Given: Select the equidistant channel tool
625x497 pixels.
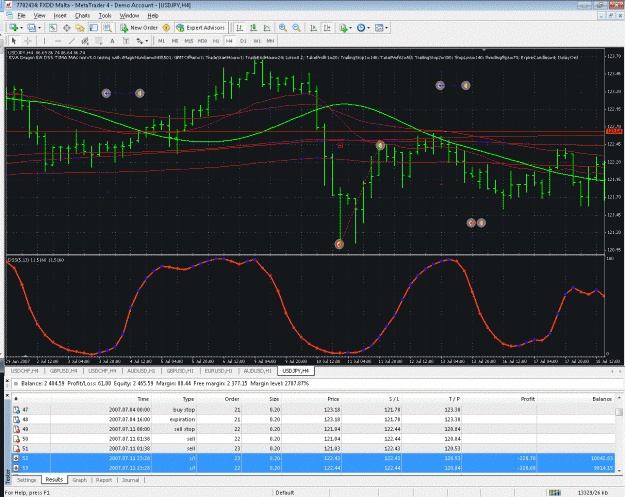Looking at the screenshot, I should [85, 41].
